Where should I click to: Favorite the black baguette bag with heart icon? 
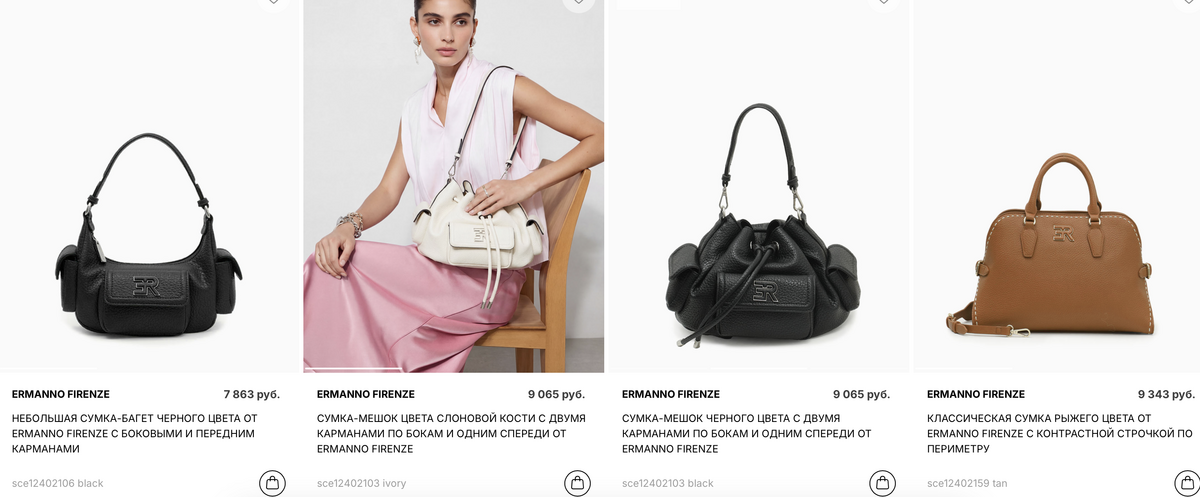click(273, 3)
